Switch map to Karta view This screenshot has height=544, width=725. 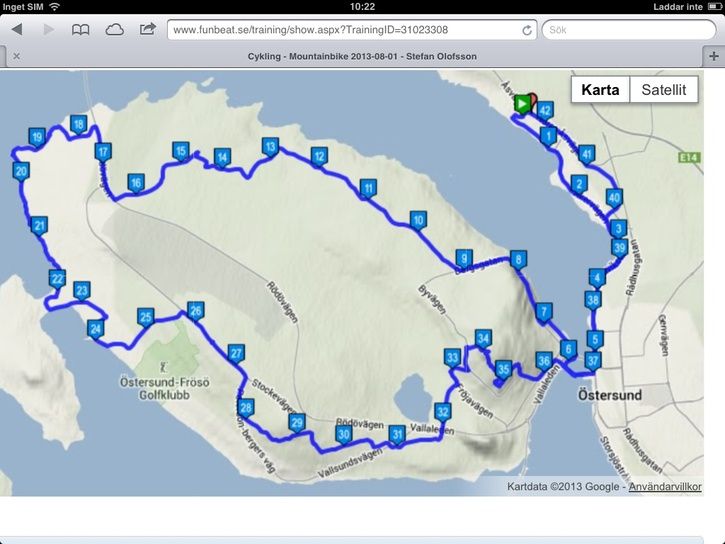[x=600, y=89]
